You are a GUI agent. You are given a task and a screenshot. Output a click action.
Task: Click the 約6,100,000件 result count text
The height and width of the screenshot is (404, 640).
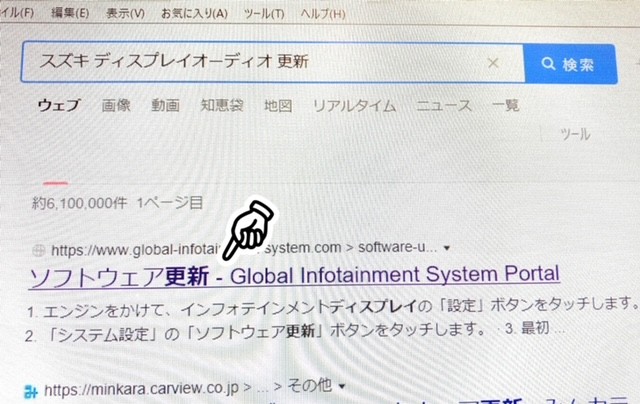tap(79, 203)
